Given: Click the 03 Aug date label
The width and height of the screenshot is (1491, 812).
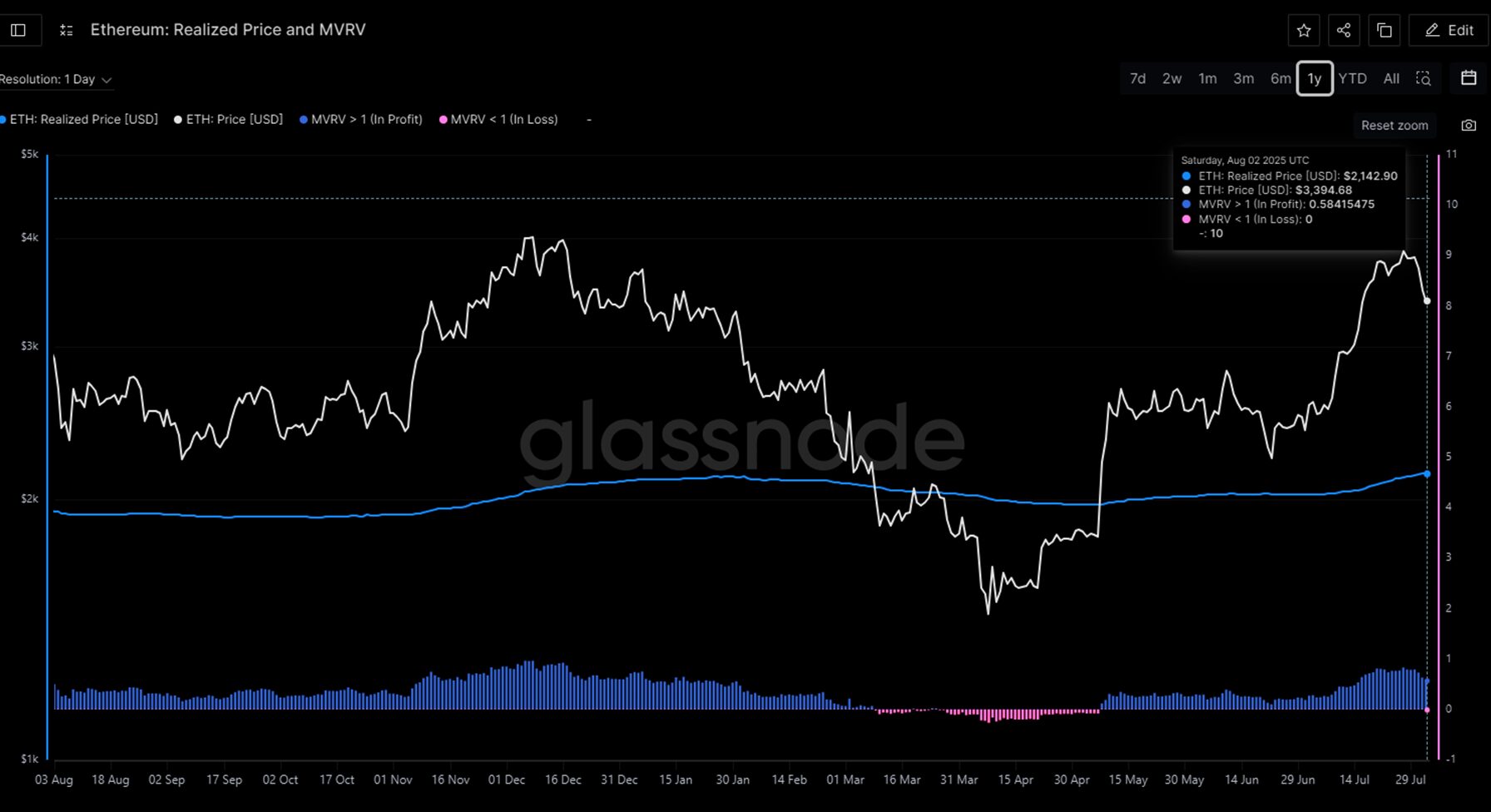Looking at the screenshot, I should (x=54, y=780).
